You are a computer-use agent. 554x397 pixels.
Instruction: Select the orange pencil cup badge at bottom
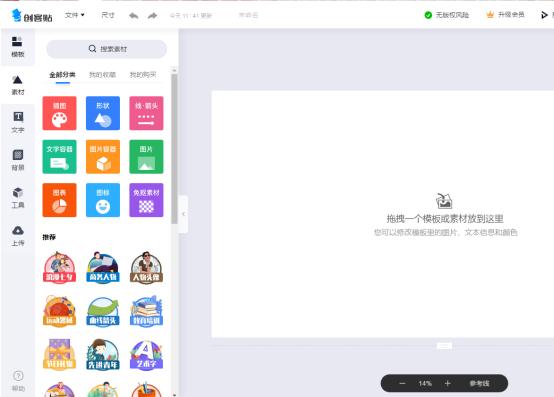(x=146, y=389)
